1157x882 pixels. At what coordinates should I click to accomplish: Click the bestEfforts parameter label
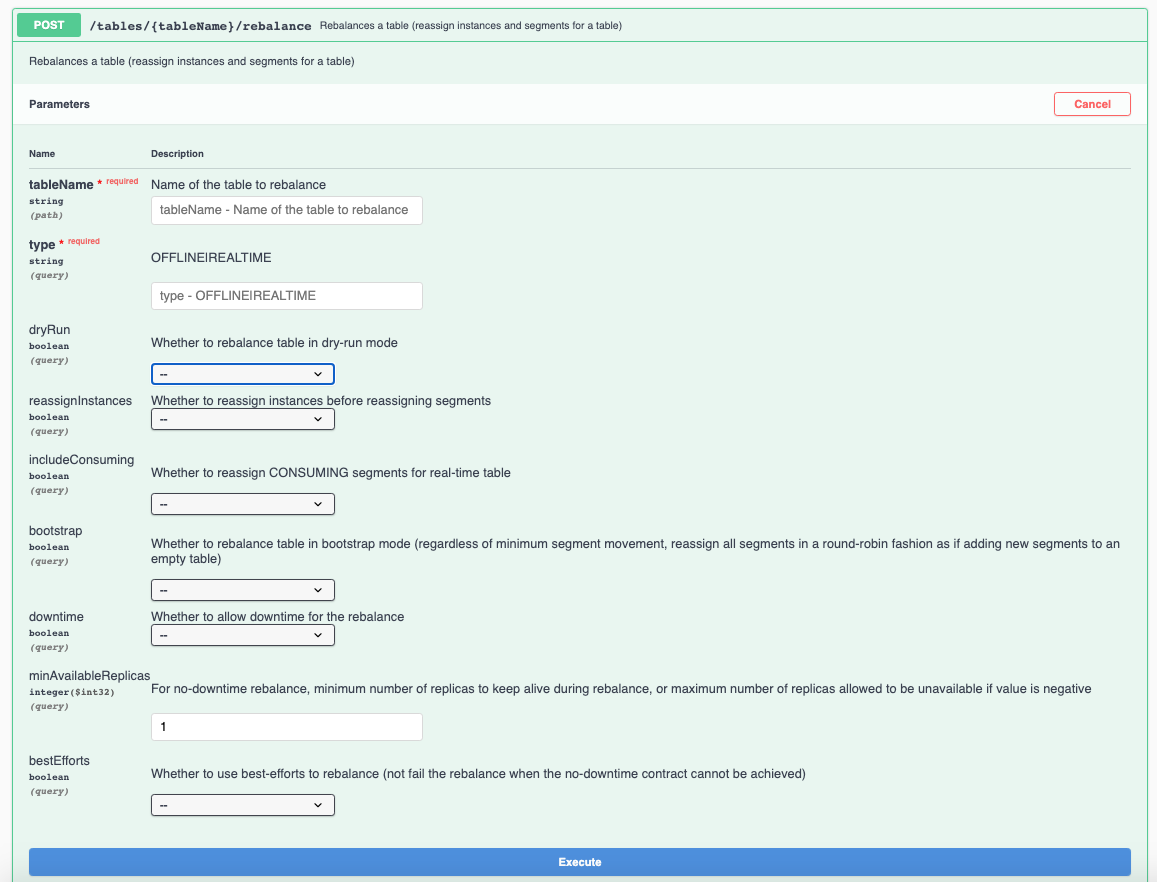click(59, 761)
